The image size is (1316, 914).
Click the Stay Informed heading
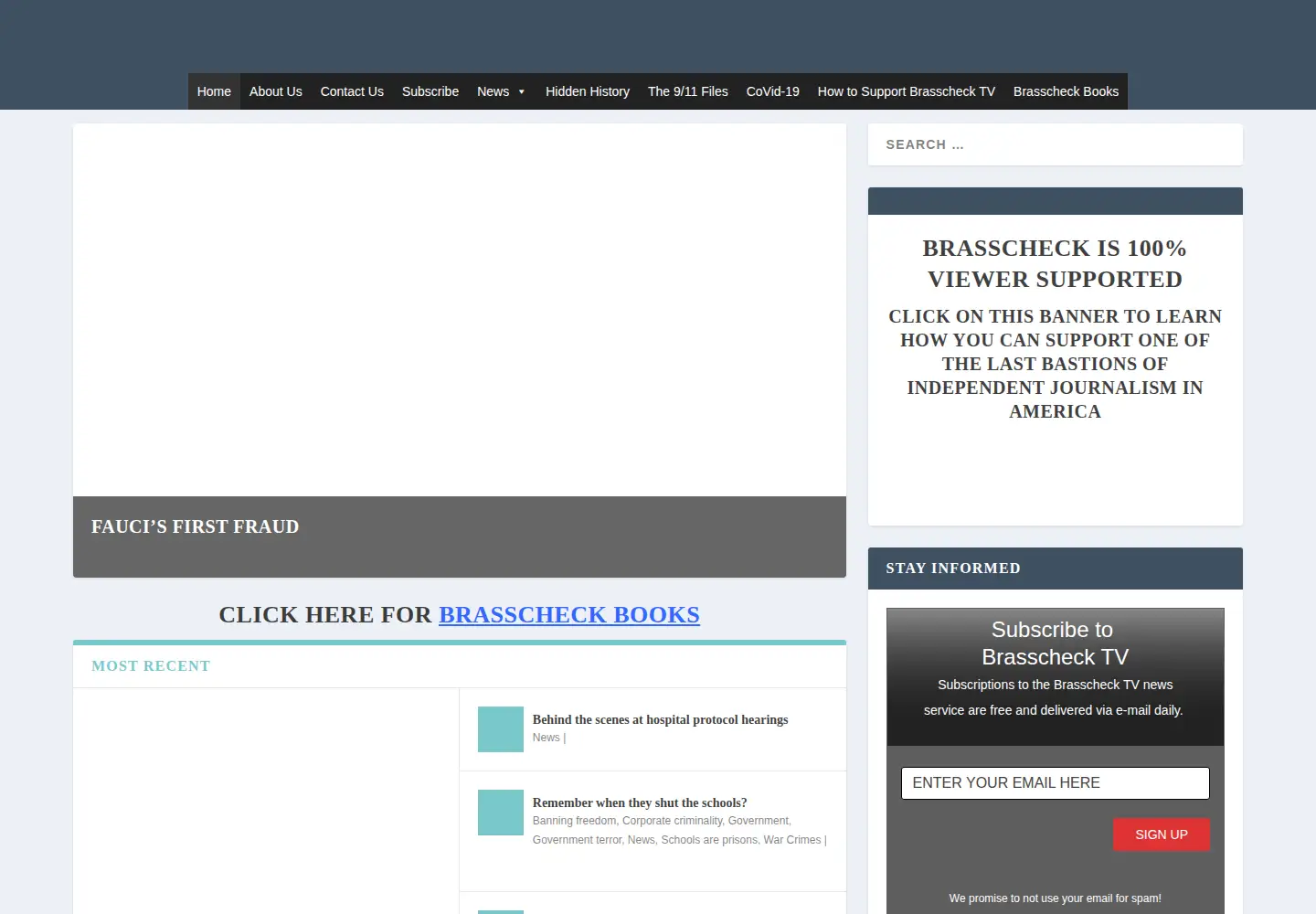pyautogui.click(x=953, y=569)
